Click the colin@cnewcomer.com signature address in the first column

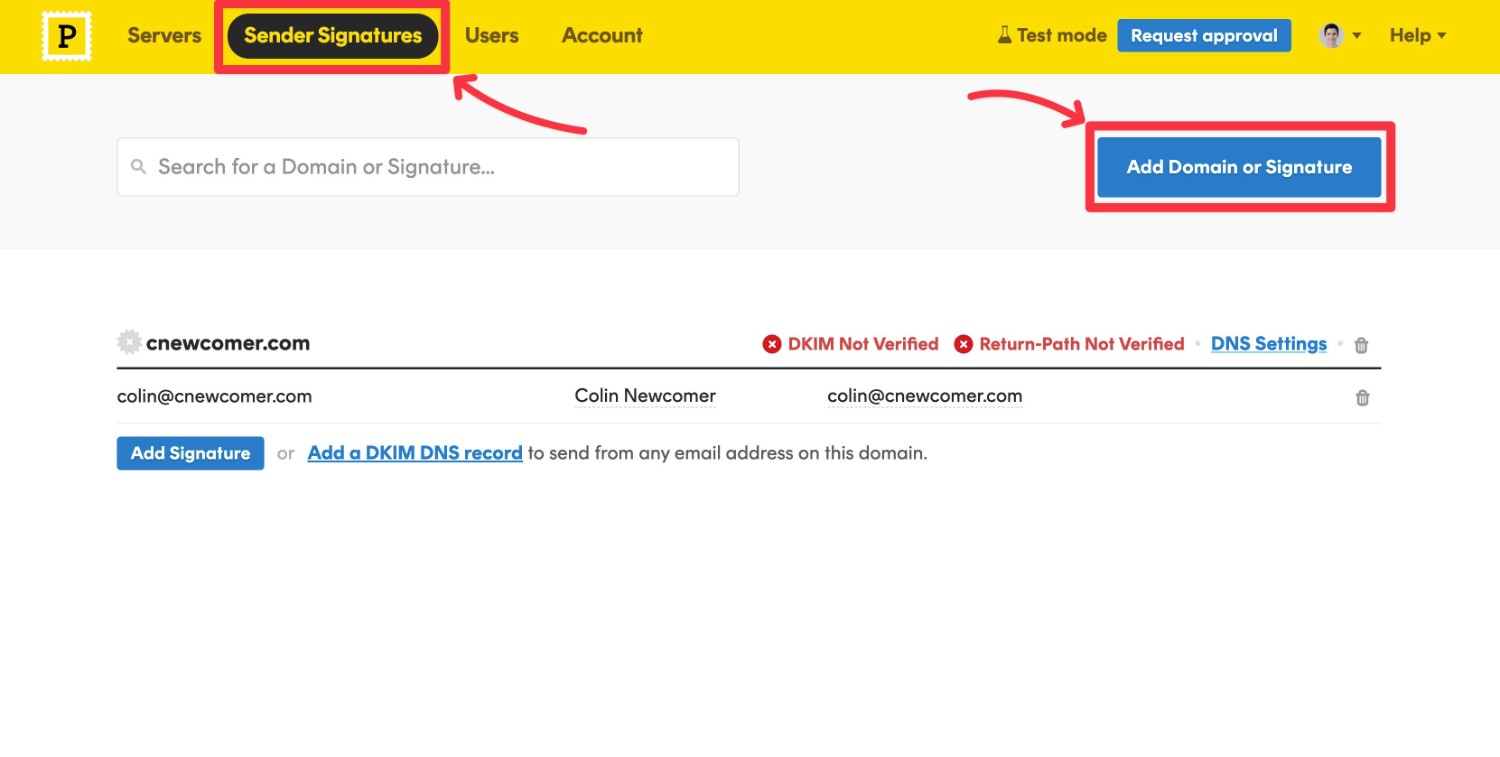point(214,396)
